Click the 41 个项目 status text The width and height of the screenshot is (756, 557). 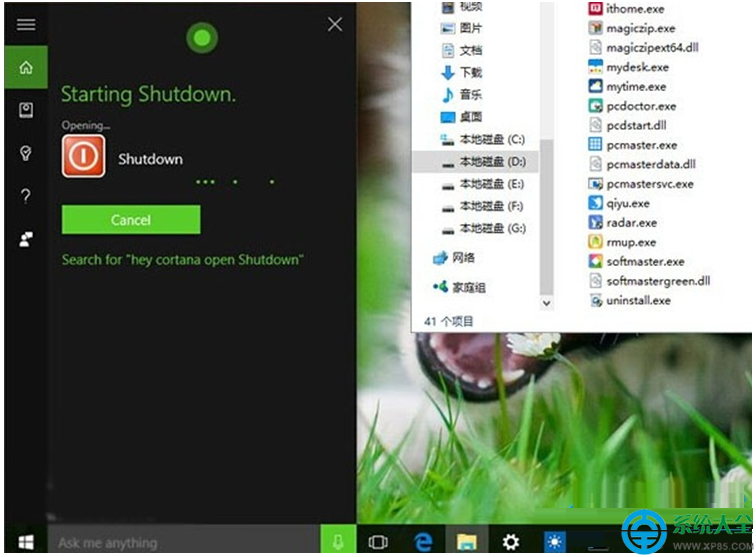pyautogui.click(x=448, y=321)
